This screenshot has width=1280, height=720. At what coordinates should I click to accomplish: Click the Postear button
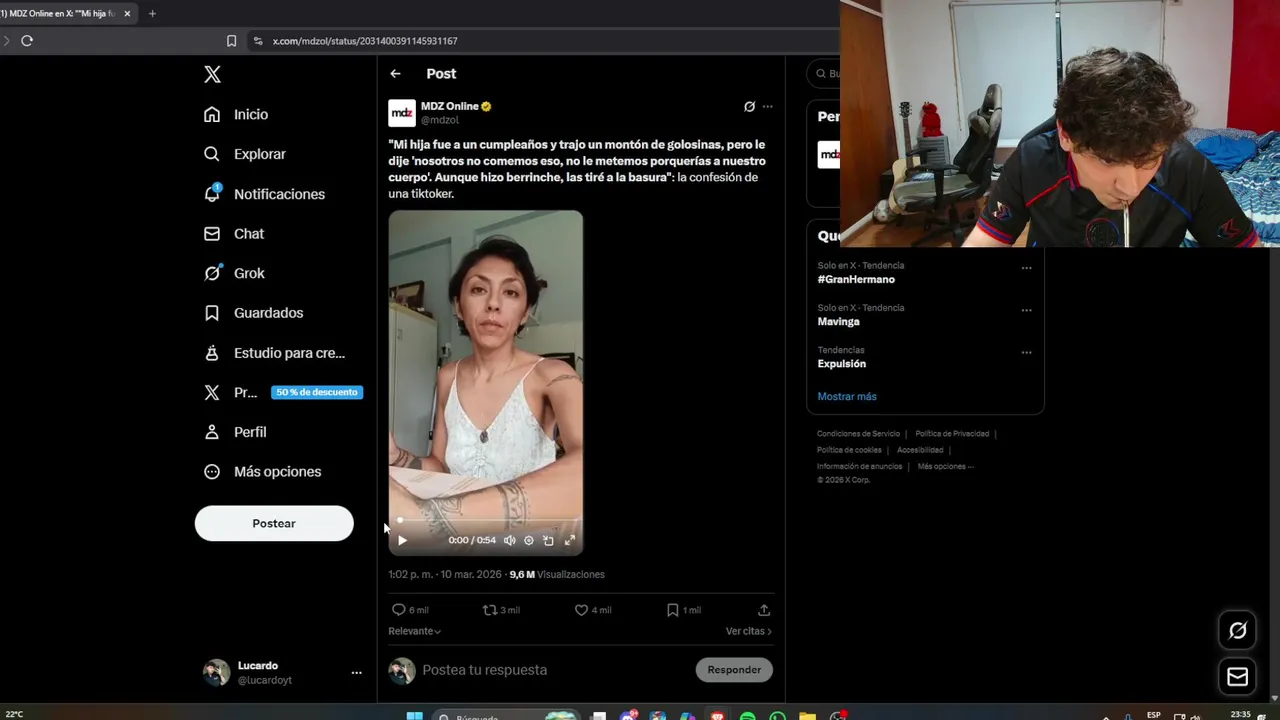274,523
